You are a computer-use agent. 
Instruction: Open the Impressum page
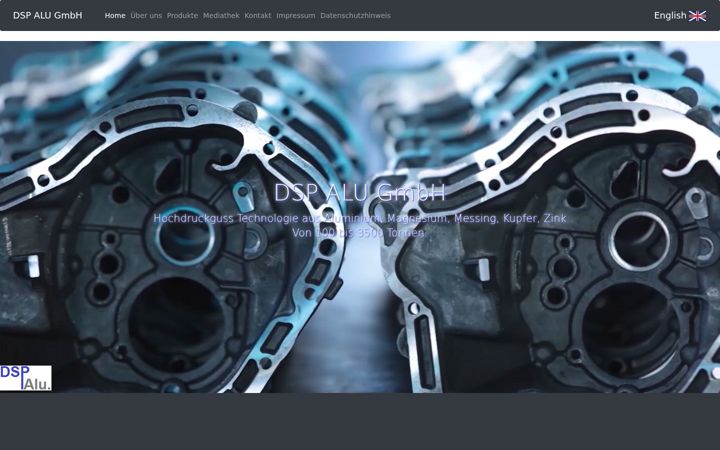tap(296, 16)
